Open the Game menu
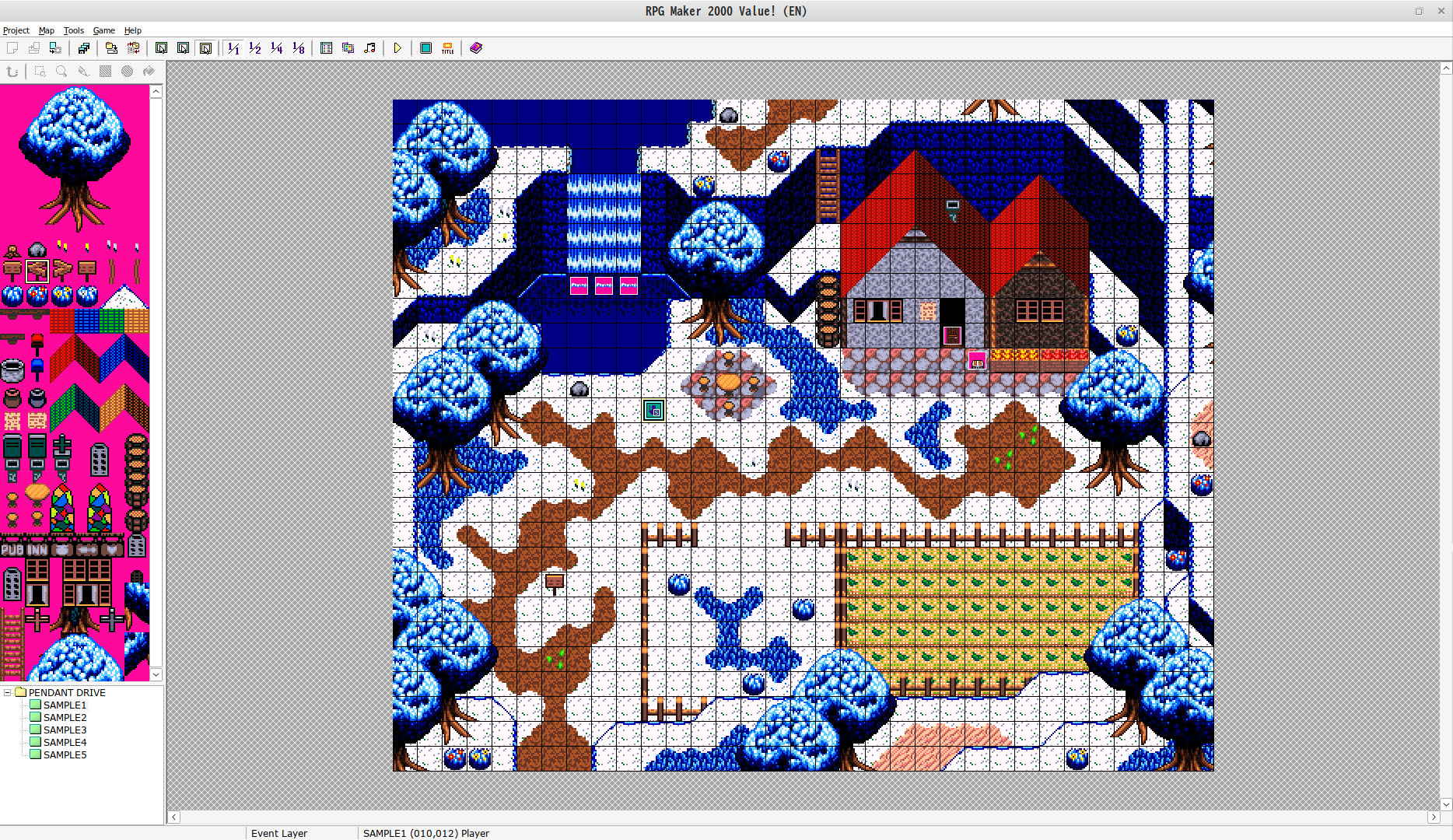 [x=103, y=30]
